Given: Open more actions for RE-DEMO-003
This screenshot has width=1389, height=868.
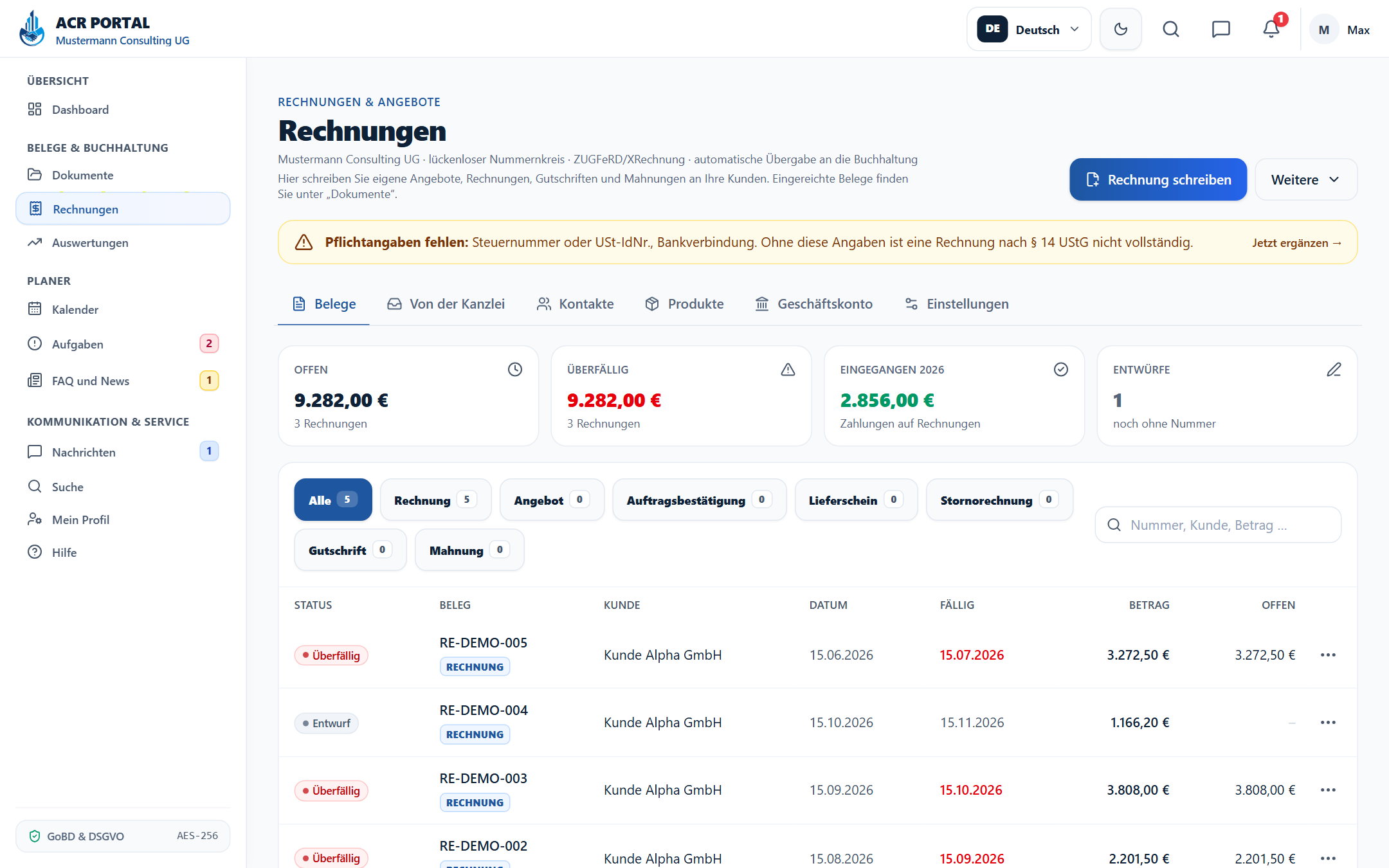Looking at the screenshot, I should point(1328,790).
